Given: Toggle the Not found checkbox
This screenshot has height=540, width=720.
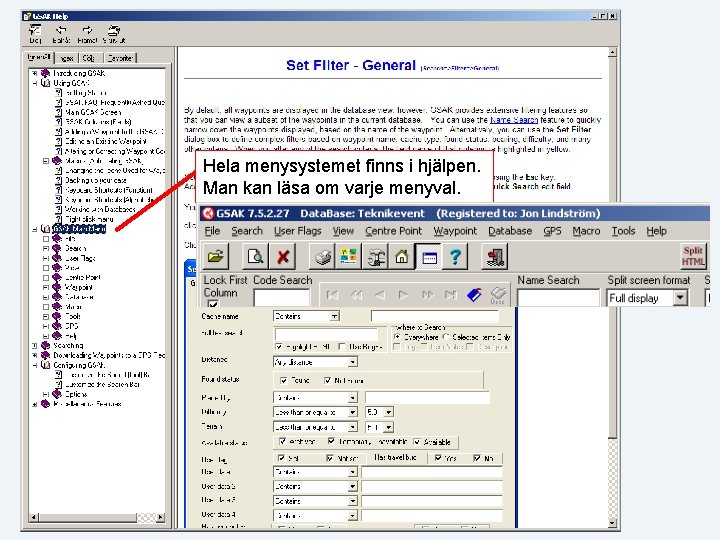Looking at the screenshot, I should [x=327, y=380].
